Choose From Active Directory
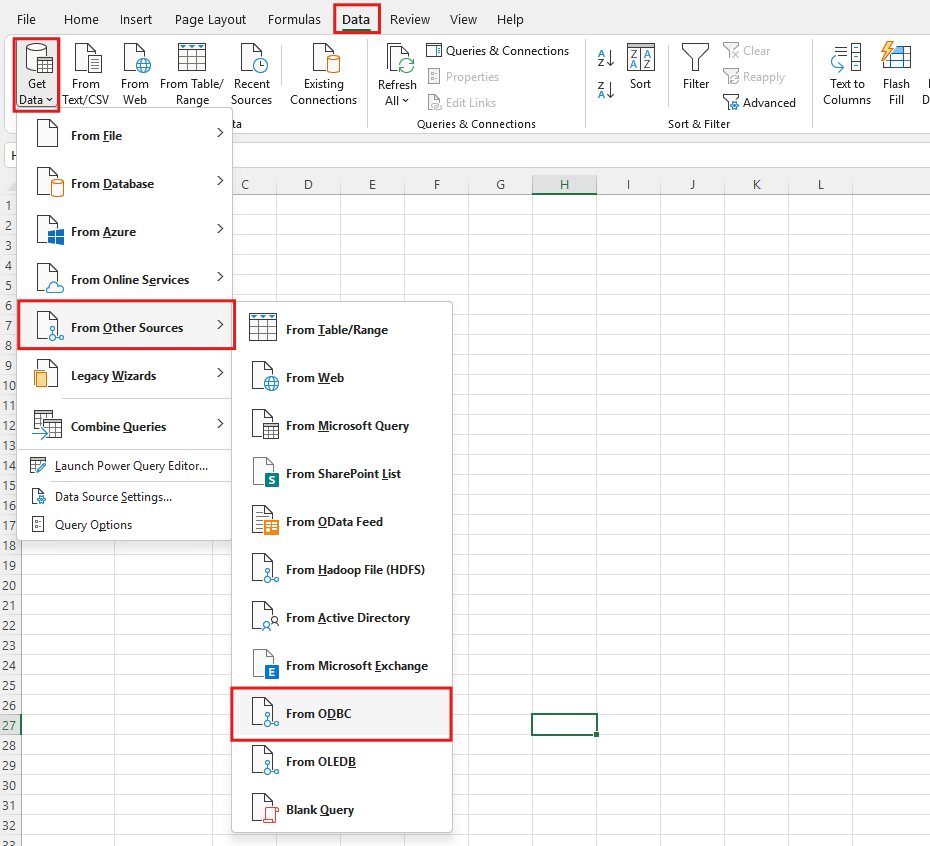The image size is (930, 846). [x=342, y=618]
